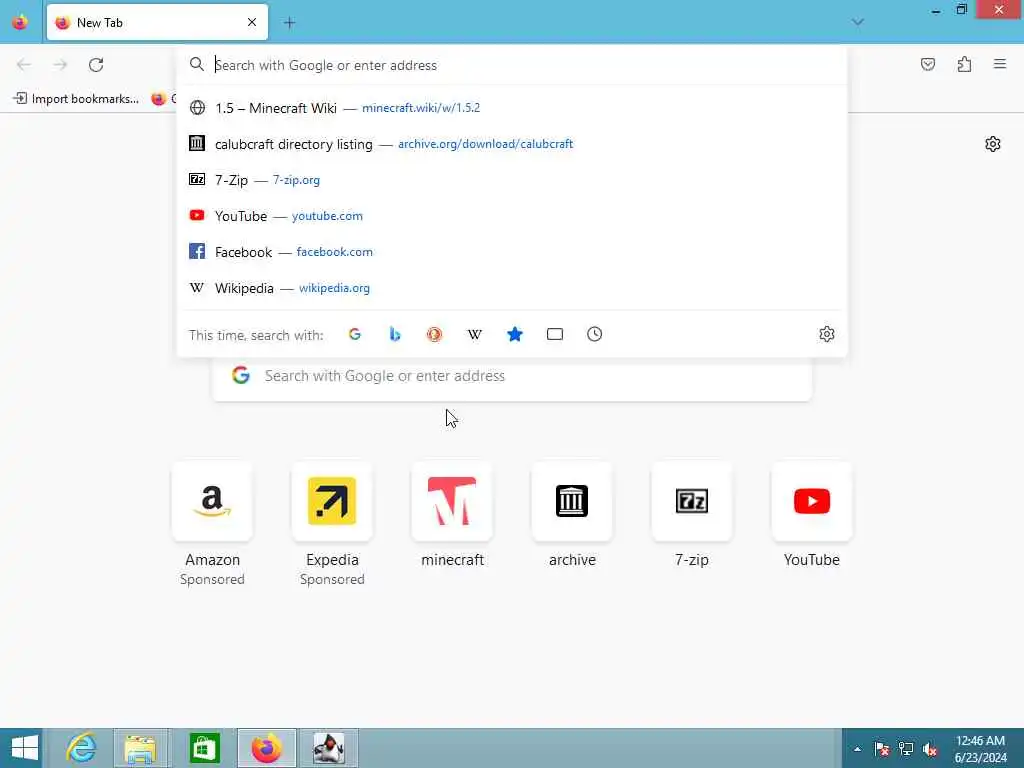Click Import bookmarks in bookmarks toolbar
This screenshot has height=768, width=1024.
(76, 99)
